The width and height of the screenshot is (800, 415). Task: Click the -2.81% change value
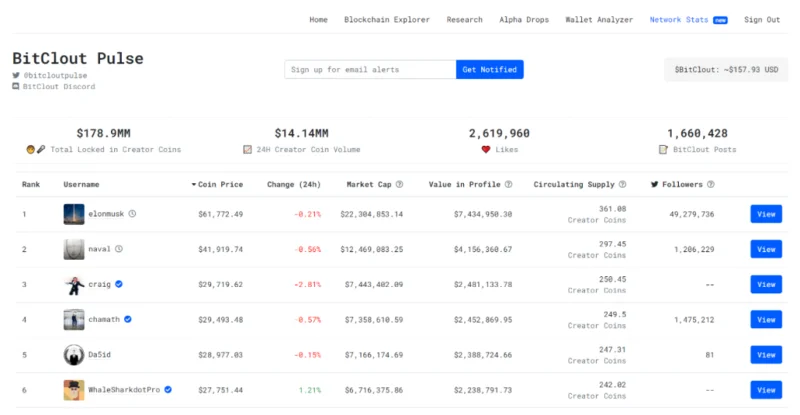click(x=308, y=285)
